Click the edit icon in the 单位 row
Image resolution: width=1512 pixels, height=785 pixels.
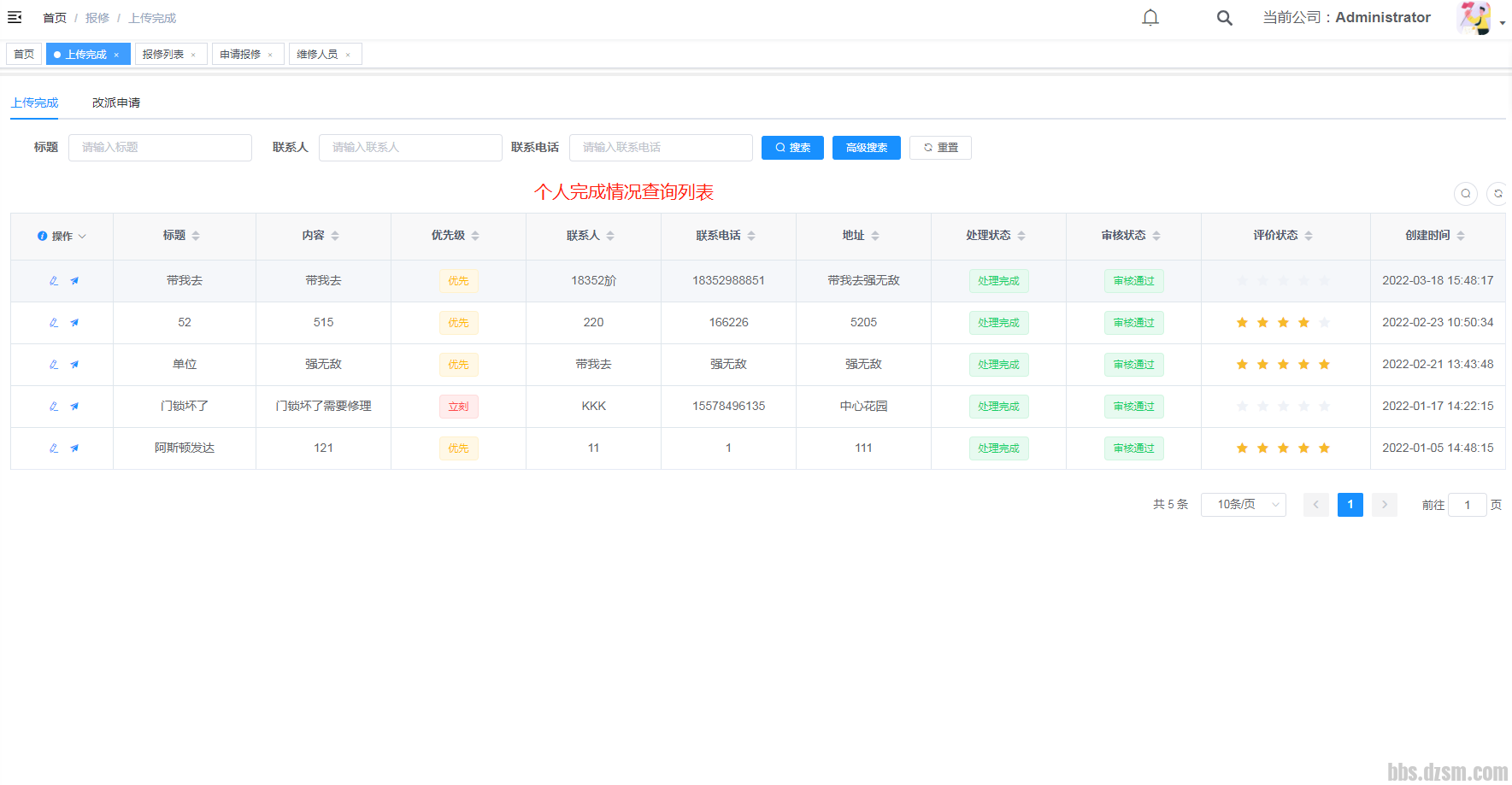click(x=54, y=365)
